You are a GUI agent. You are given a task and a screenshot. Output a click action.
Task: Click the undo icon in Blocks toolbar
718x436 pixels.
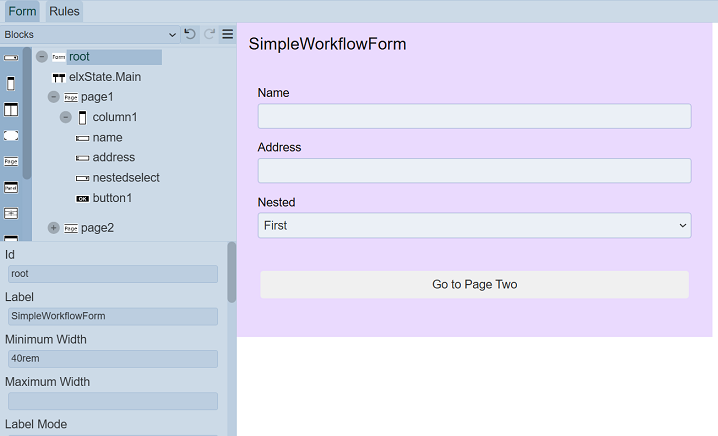click(x=190, y=35)
